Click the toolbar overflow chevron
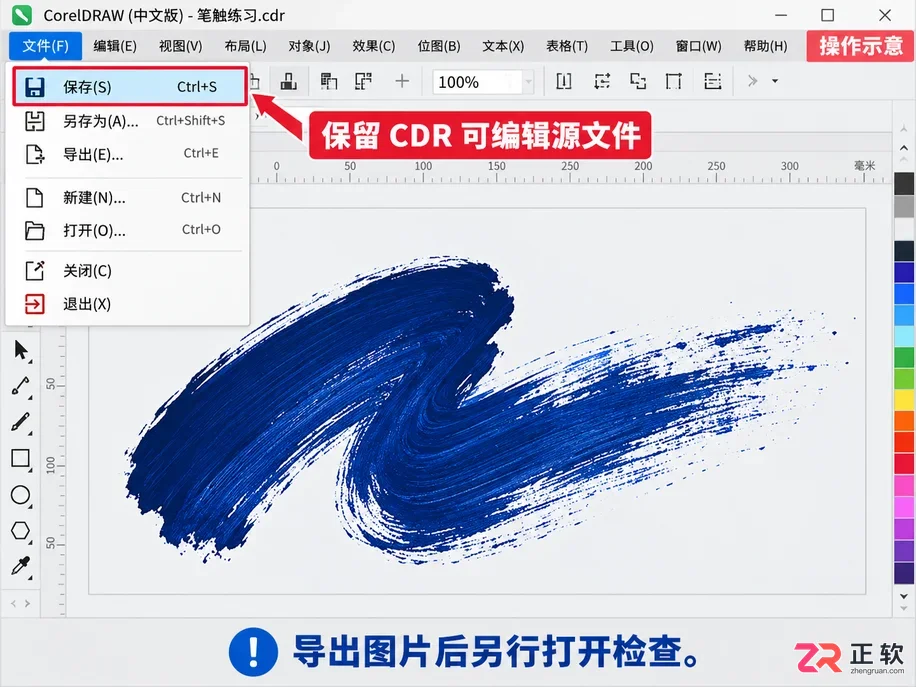 (x=752, y=81)
